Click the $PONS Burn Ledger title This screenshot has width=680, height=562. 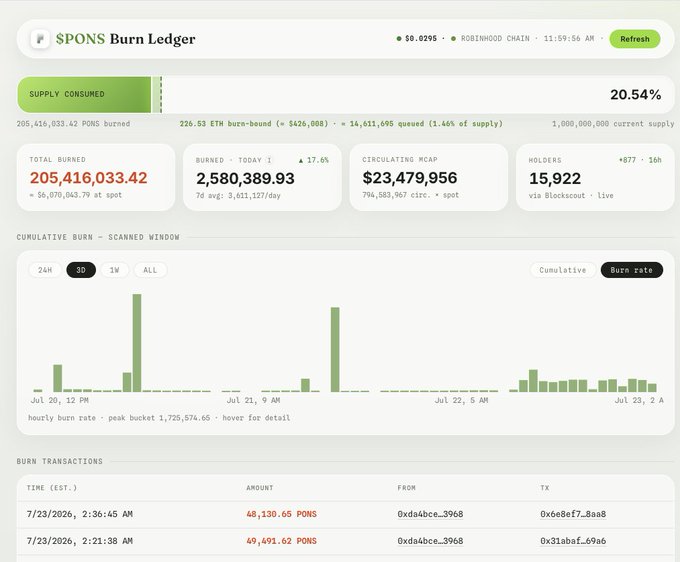click(x=125, y=39)
